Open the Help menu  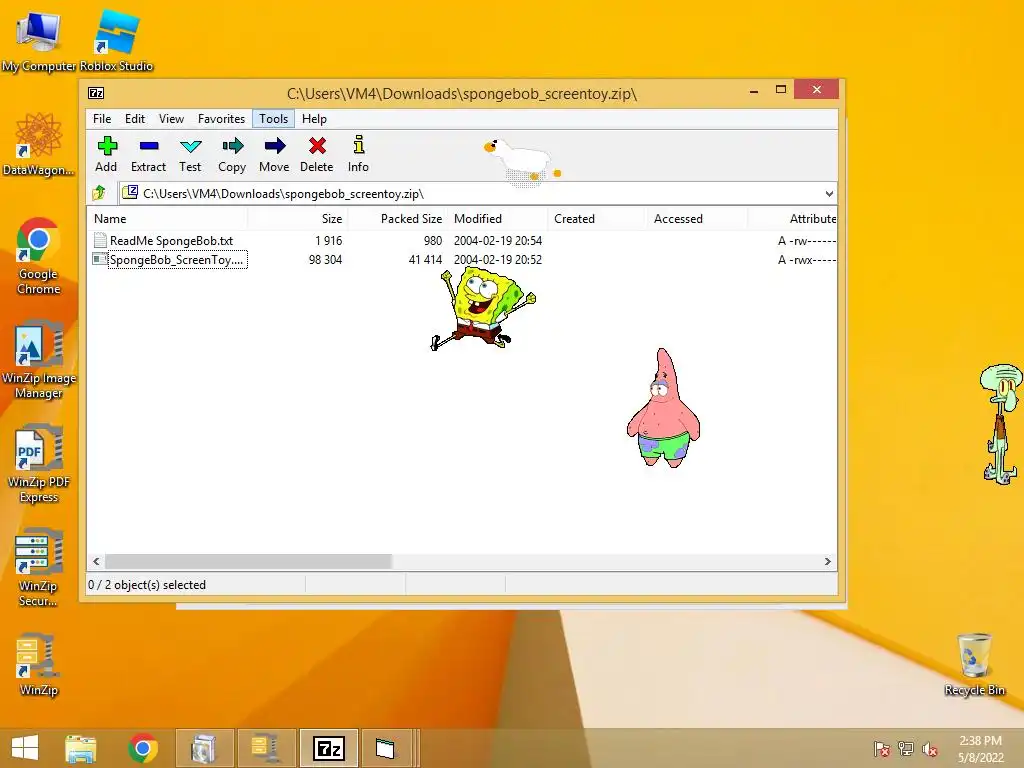pyautogui.click(x=314, y=119)
